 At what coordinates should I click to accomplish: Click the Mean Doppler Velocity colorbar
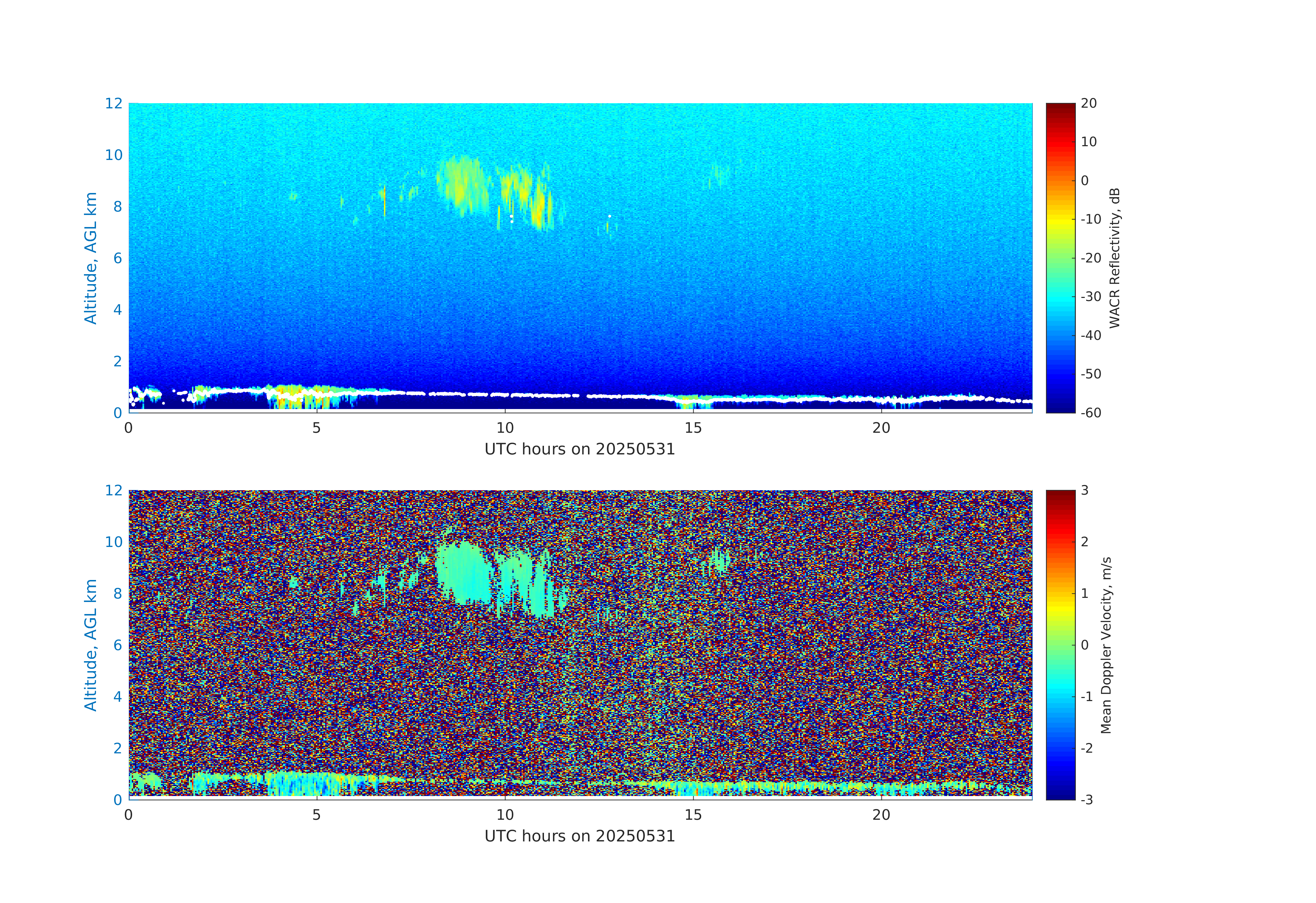coord(1060,644)
